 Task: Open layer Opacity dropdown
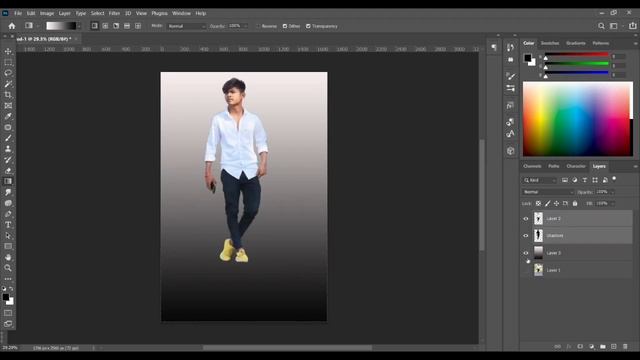tap(612, 192)
